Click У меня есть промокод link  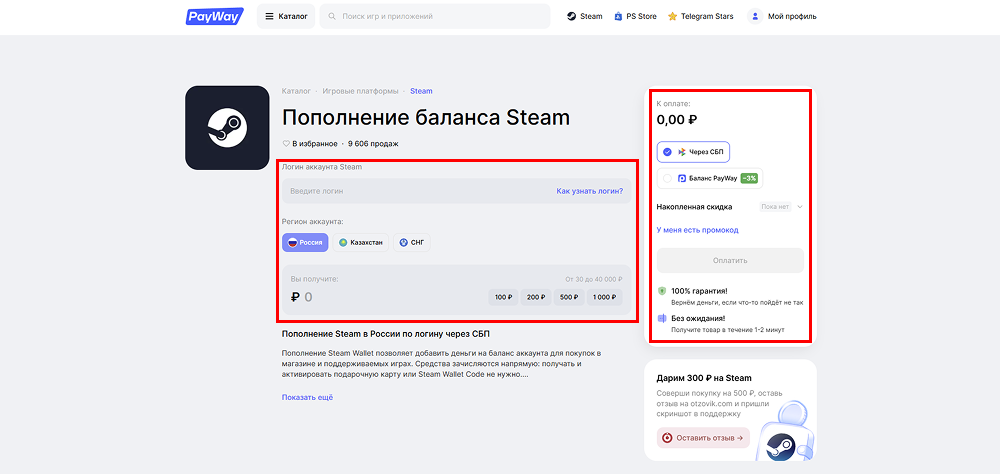[698, 230]
